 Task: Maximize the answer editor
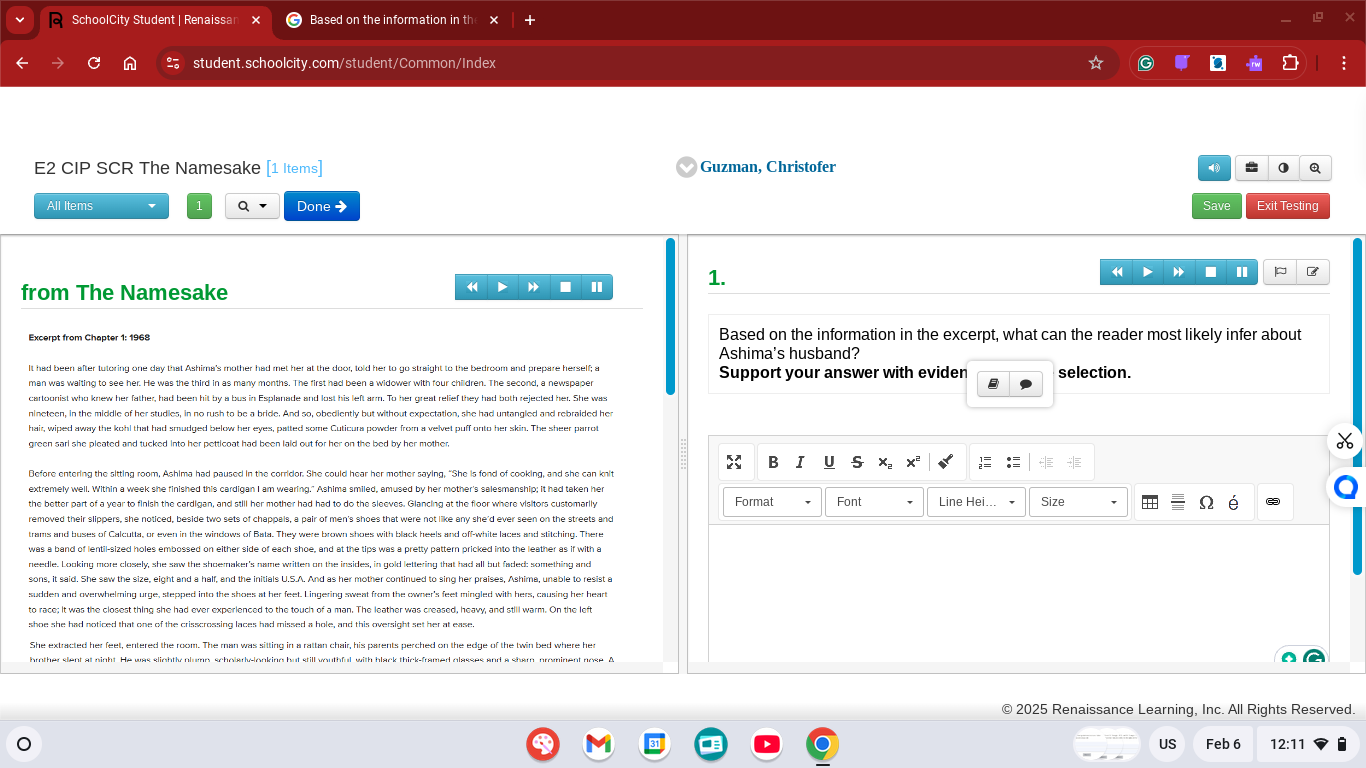pyautogui.click(x=734, y=462)
